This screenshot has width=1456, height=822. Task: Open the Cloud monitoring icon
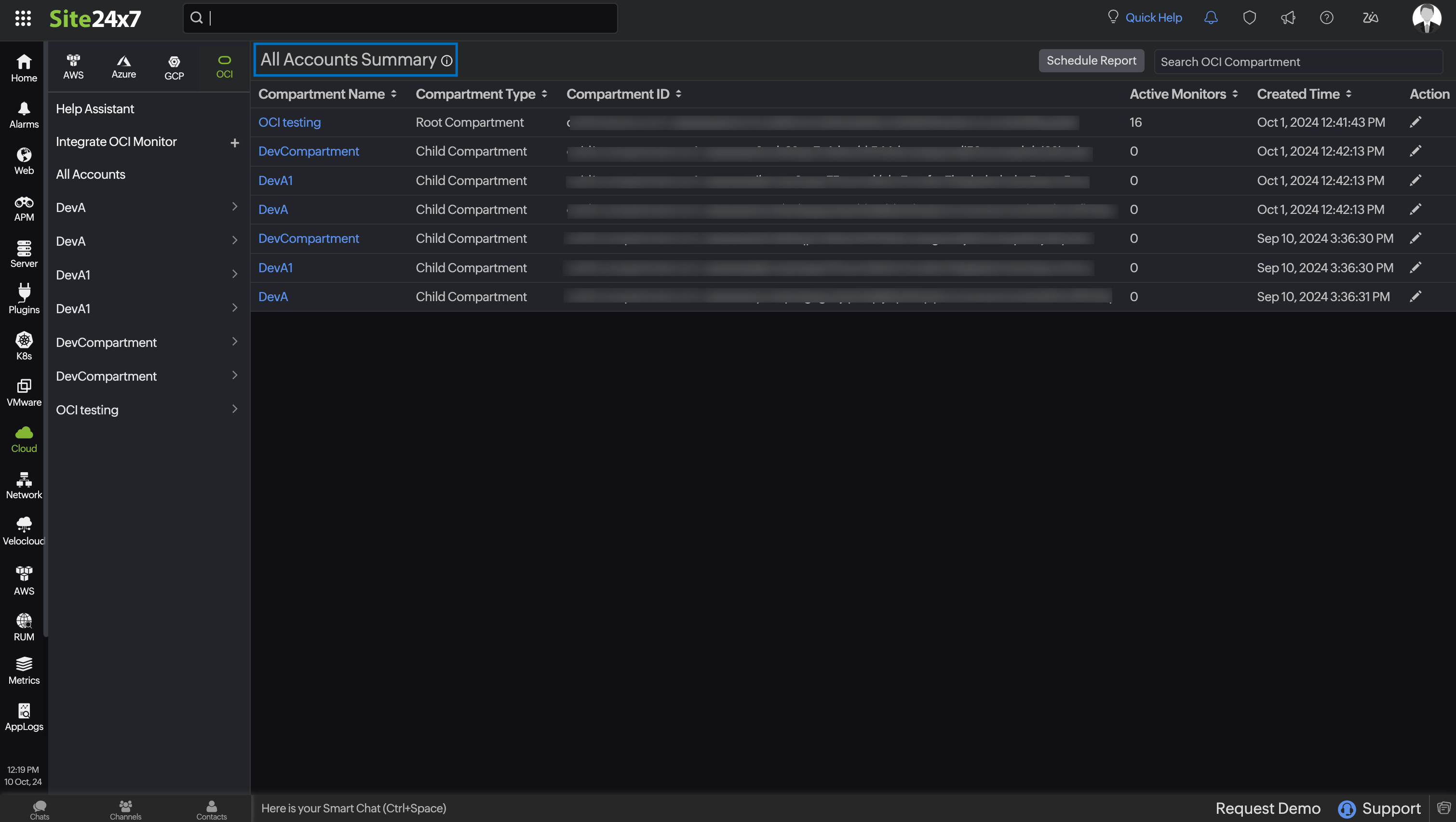[23, 437]
